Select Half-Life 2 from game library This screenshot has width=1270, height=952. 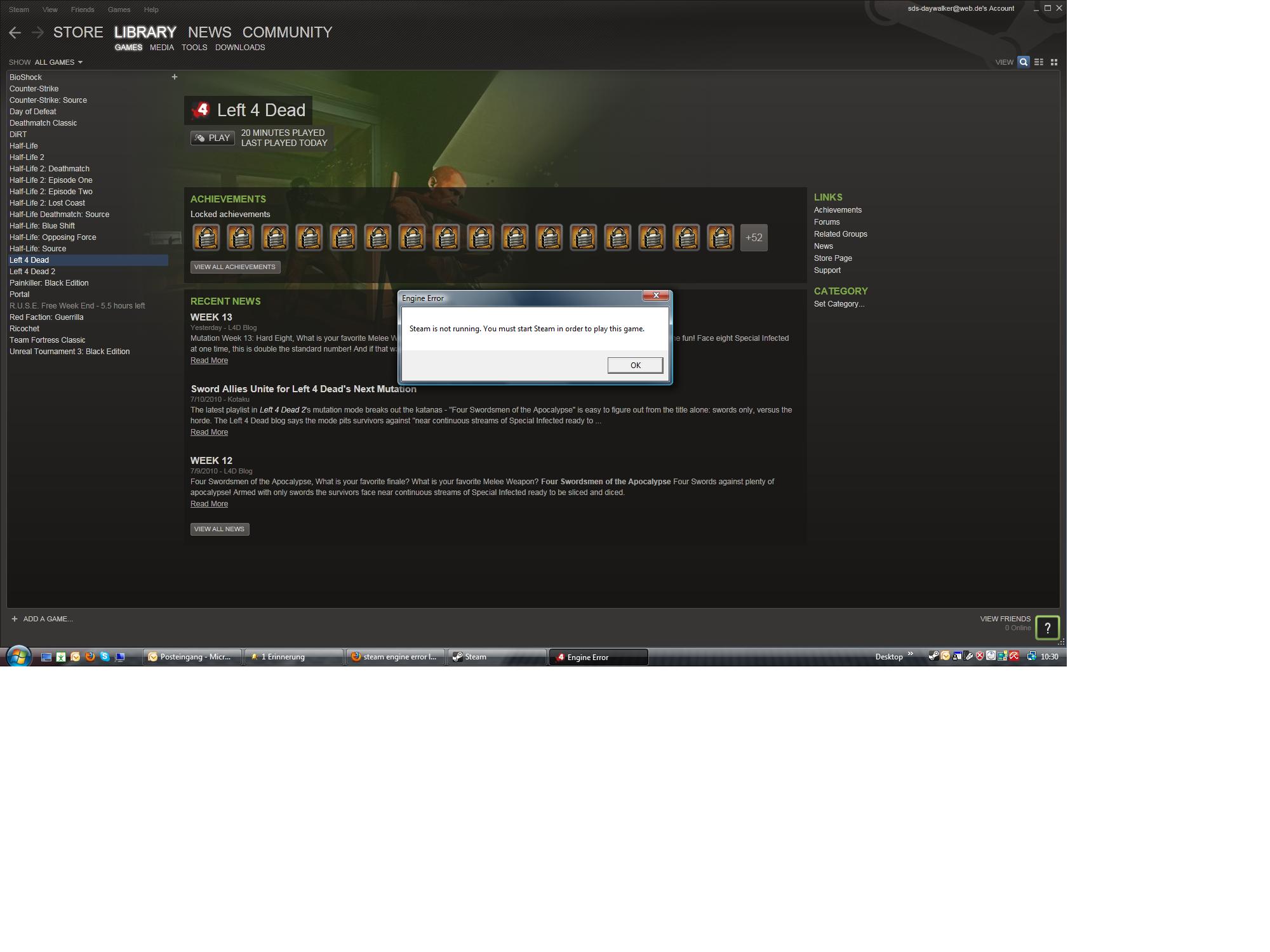27,156
